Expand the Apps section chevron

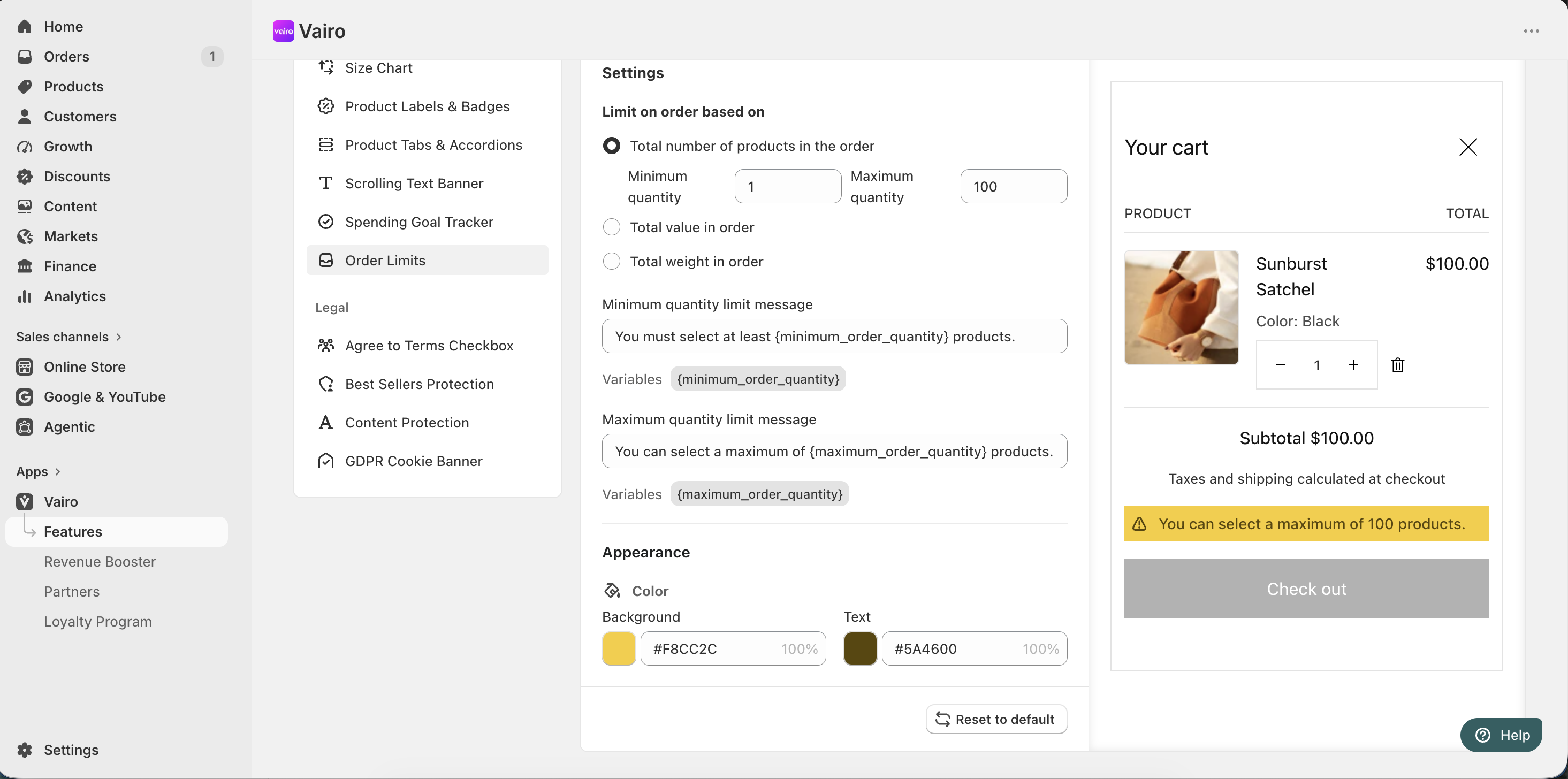[58, 472]
